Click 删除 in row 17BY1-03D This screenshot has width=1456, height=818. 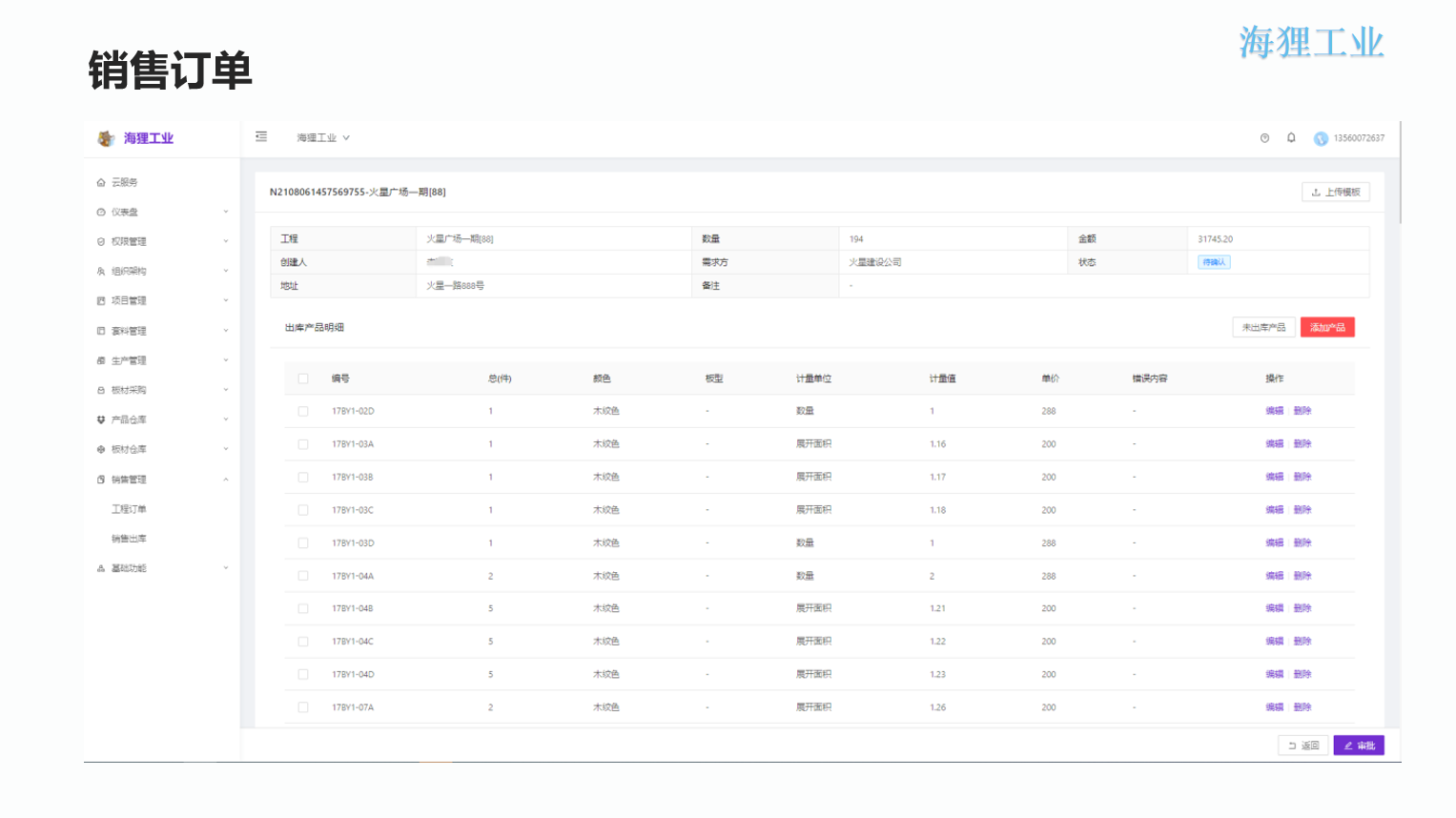(1302, 542)
